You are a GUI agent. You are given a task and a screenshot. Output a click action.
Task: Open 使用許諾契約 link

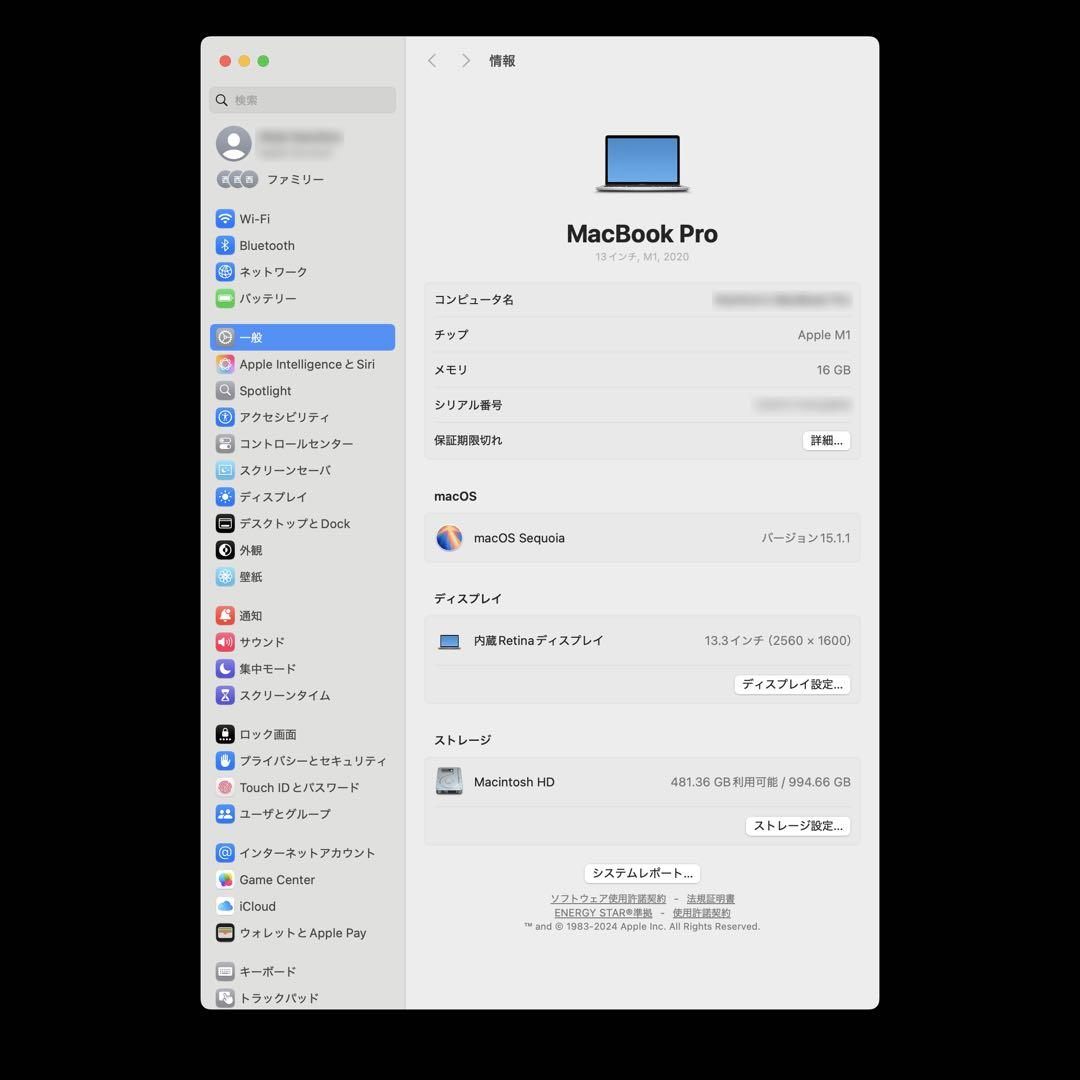tap(701, 913)
